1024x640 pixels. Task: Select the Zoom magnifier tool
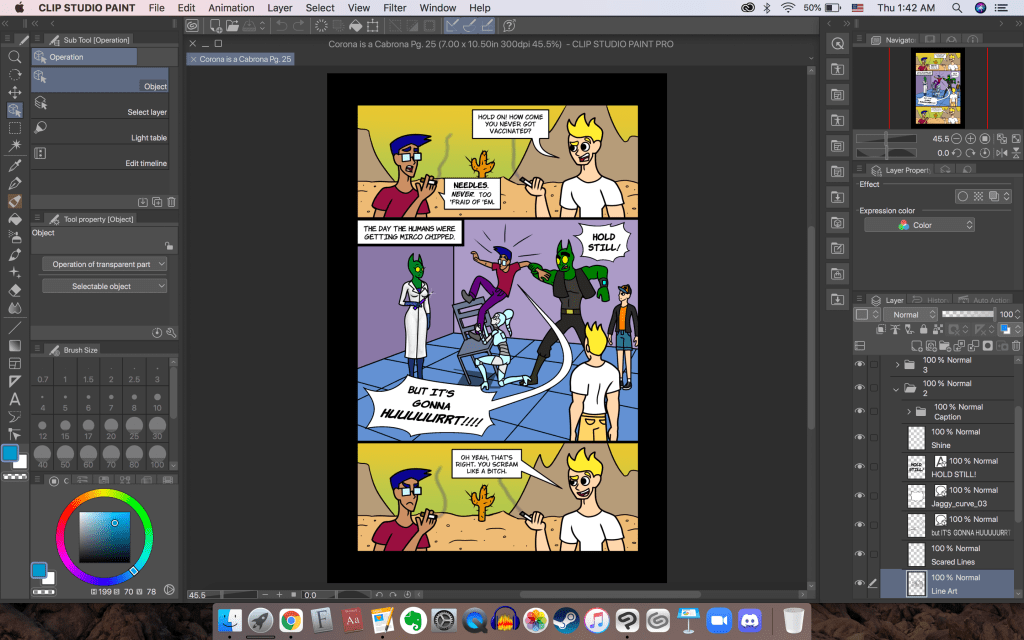click(15, 57)
